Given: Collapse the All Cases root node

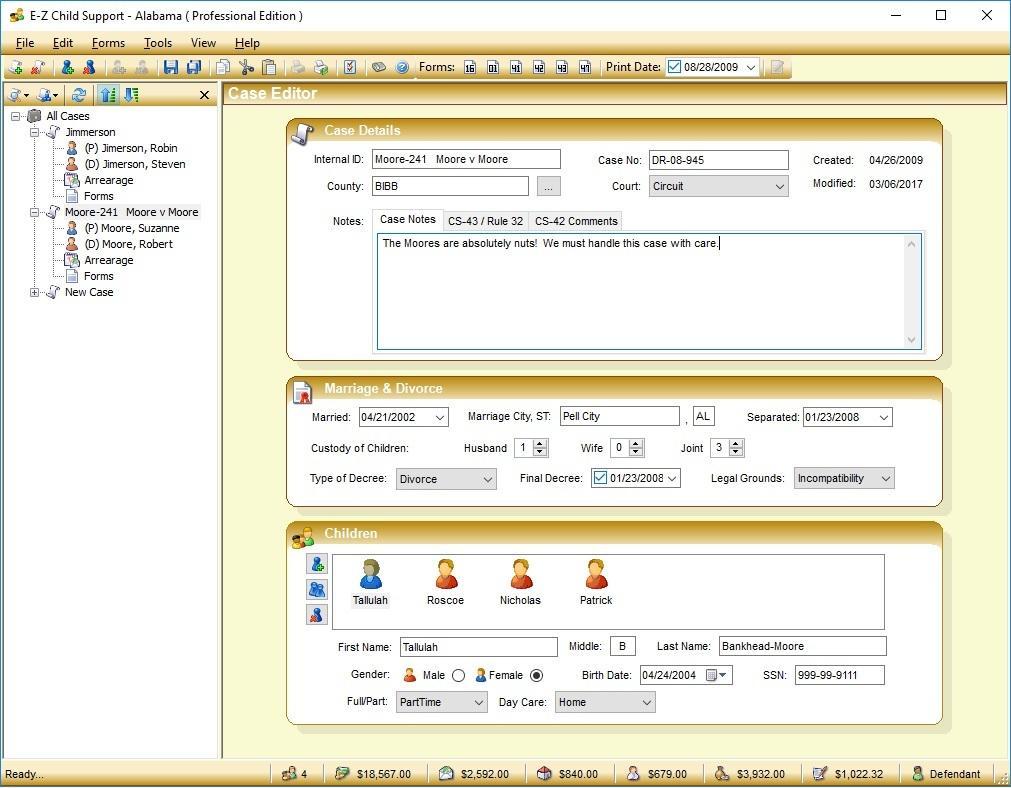Looking at the screenshot, I should [x=15, y=116].
